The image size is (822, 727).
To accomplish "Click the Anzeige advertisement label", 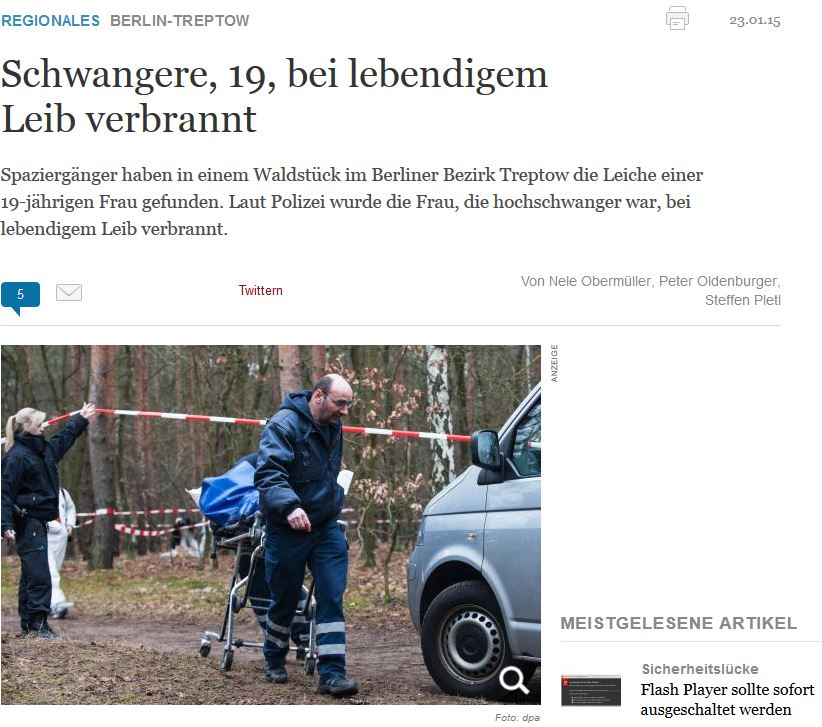I will (554, 363).
